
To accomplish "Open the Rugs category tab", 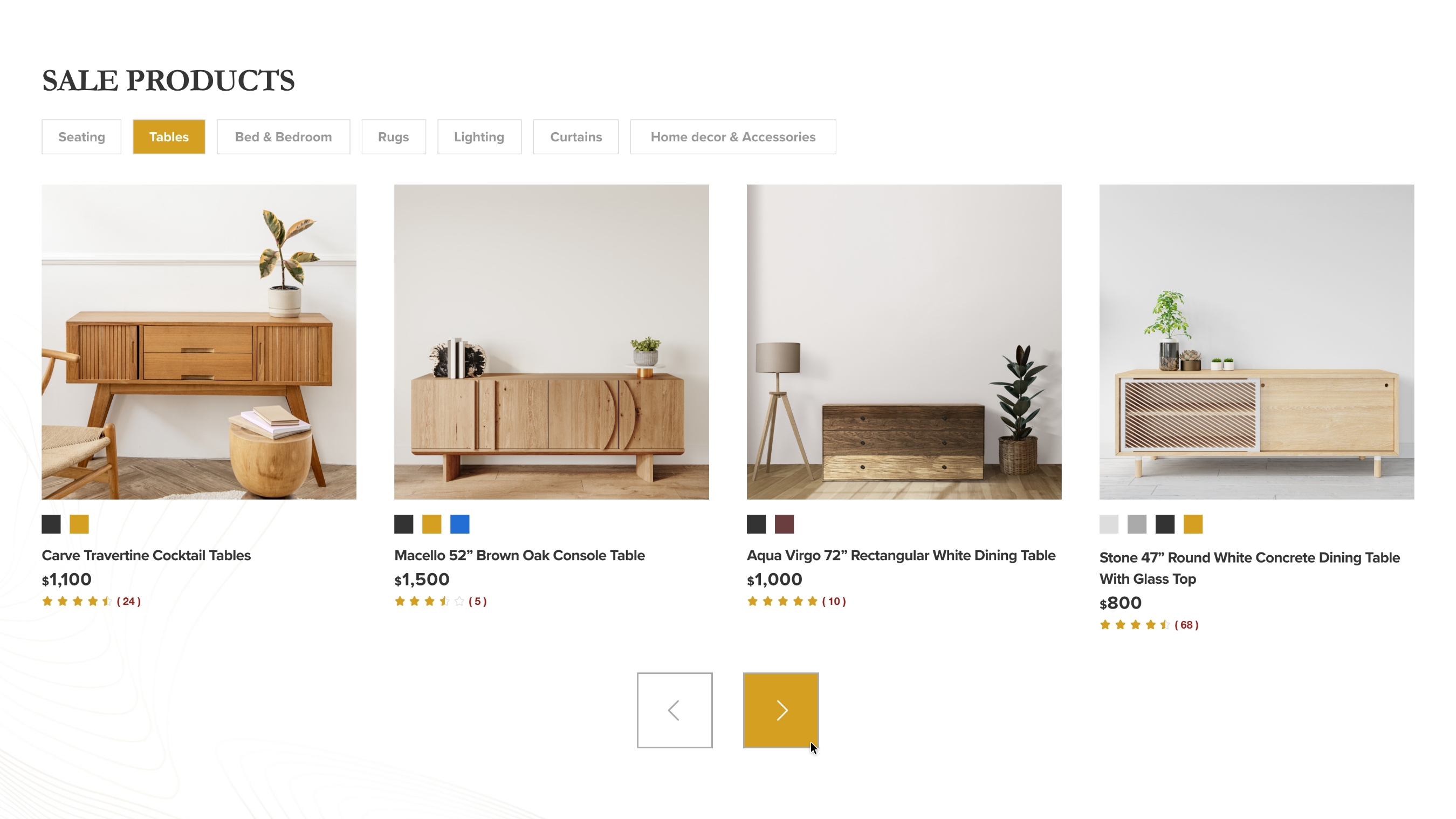I will coord(394,137).
